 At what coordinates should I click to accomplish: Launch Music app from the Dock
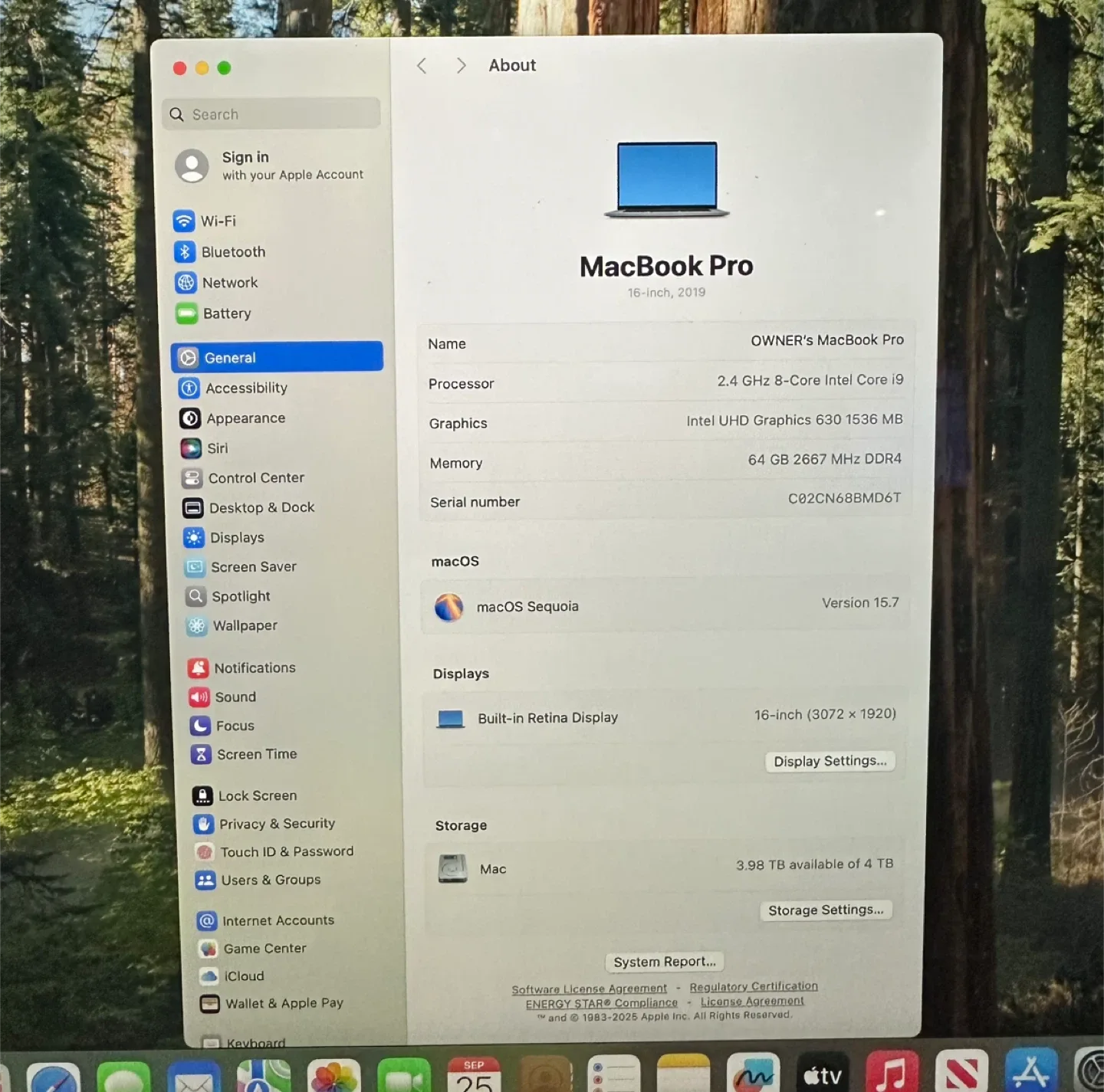pyautogui.click(x=892, y=1073)
